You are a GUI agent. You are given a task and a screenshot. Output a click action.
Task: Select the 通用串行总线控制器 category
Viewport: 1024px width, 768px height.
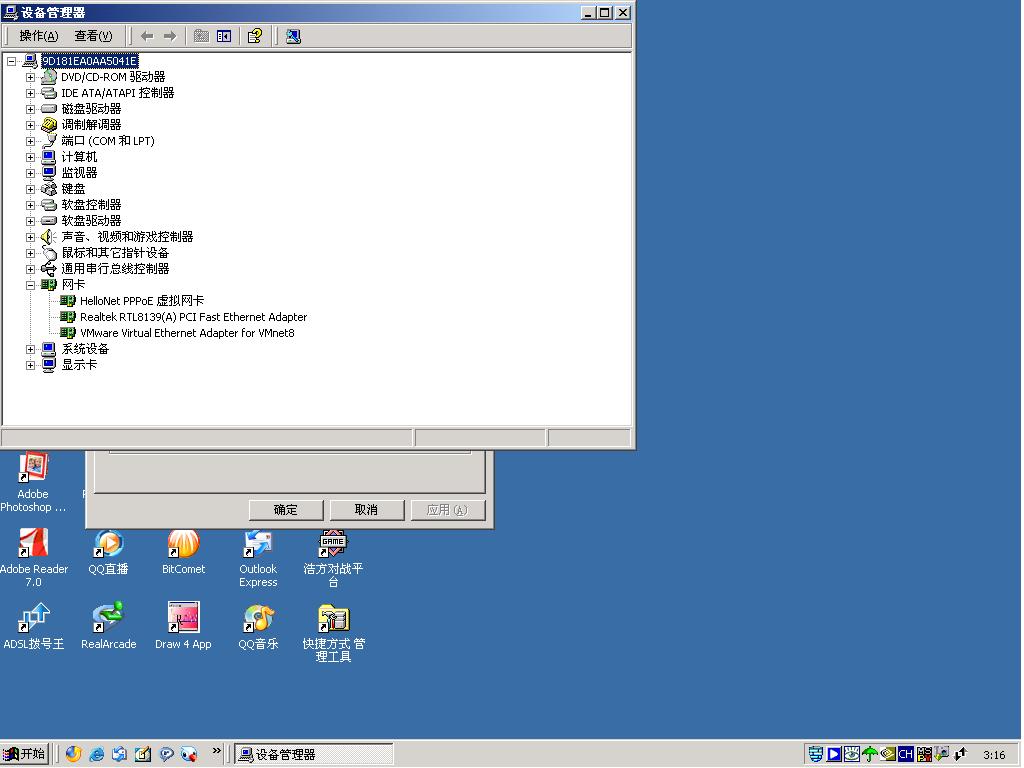coord(115,269)
